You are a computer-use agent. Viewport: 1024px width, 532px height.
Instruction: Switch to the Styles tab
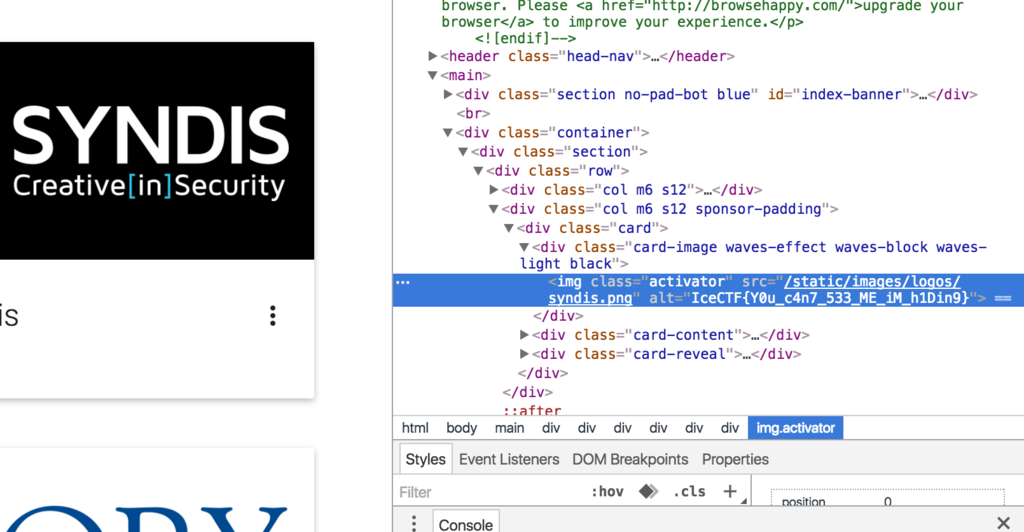click(x=425, y=460)
